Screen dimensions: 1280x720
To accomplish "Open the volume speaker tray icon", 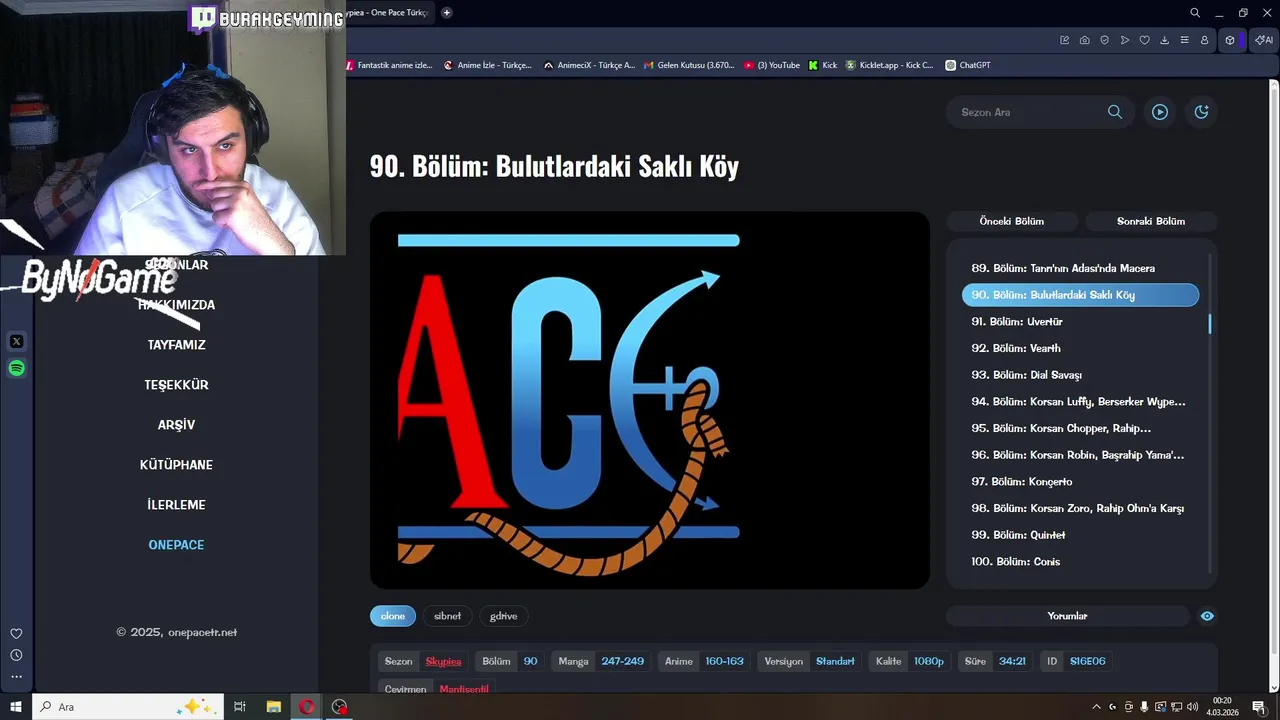I will pos(1192,707).
